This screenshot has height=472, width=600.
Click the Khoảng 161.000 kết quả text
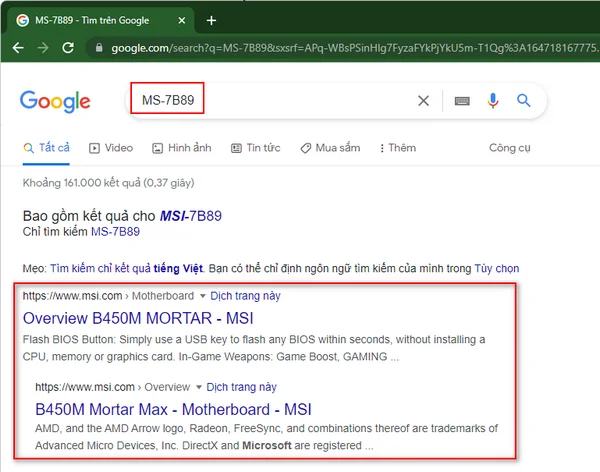109,183
